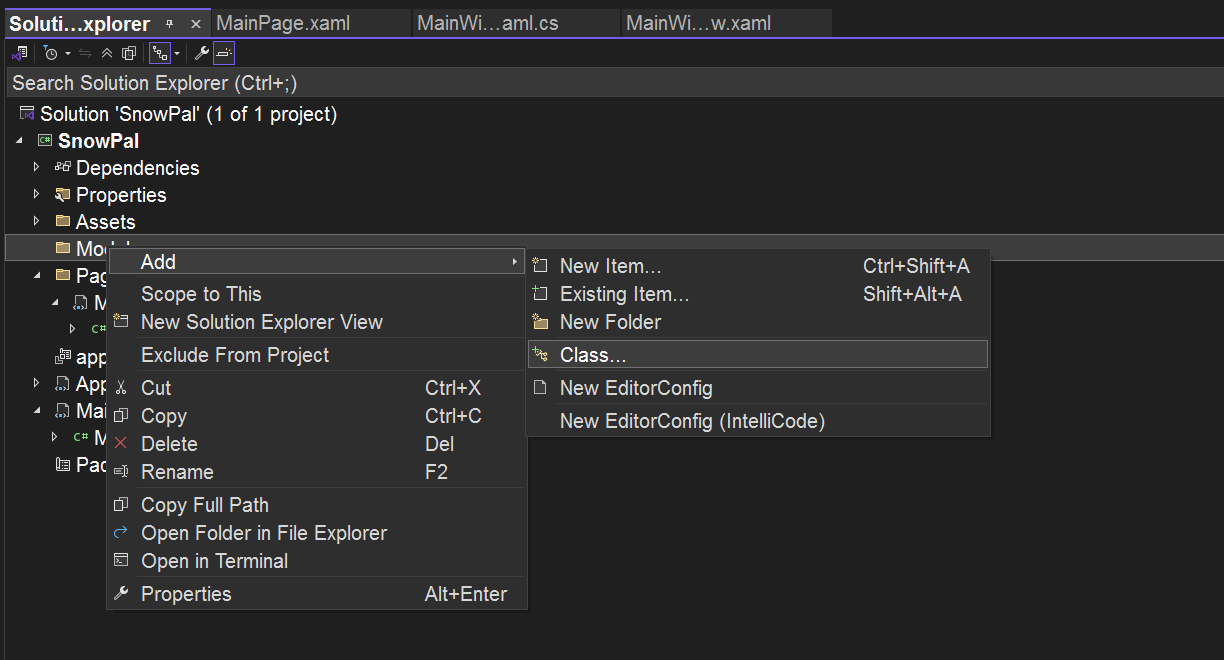Click the Properties wrench icon in toolbar

pyautogui.click(x=202, y=53)
